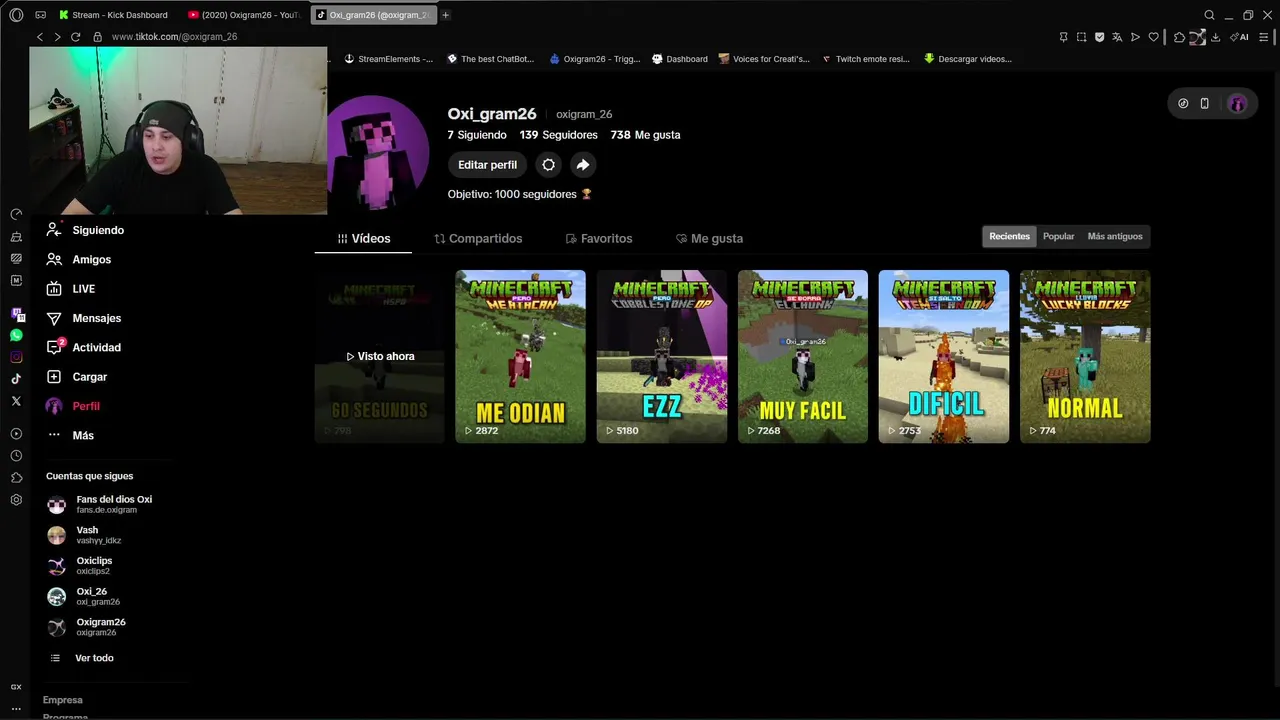
Task: Click the profile settings gear button
Action: 548,165
